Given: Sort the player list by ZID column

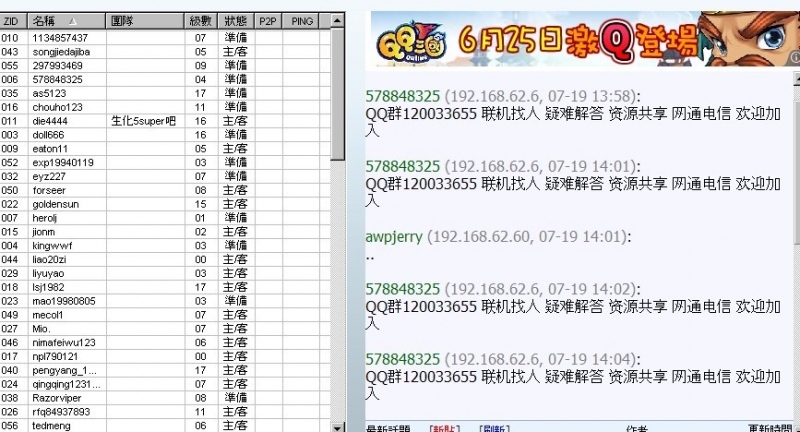Looking at the screenshot, I should click(13, 21).
